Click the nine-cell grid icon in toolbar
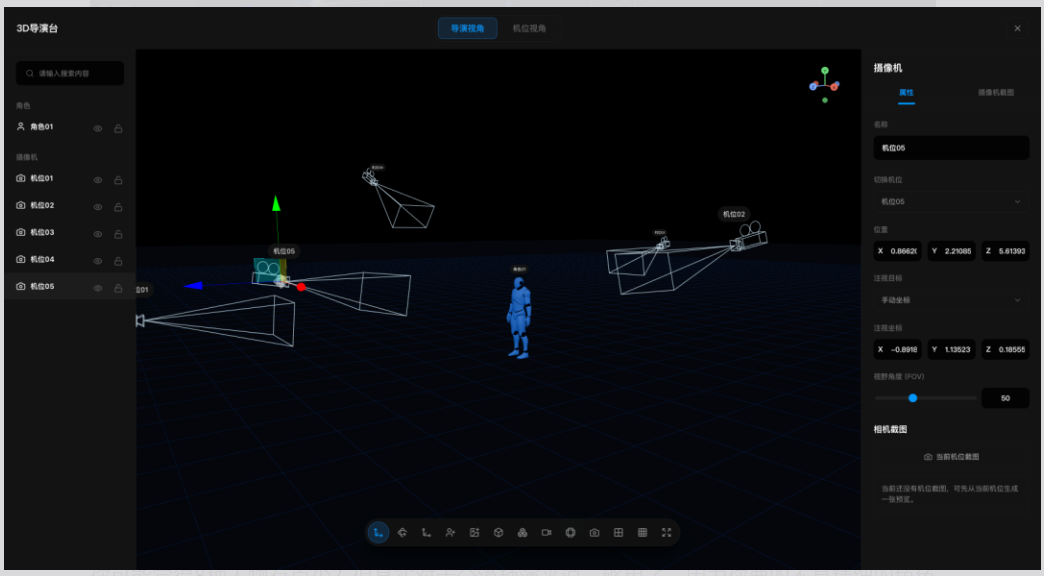 click(x=643, y=533)
